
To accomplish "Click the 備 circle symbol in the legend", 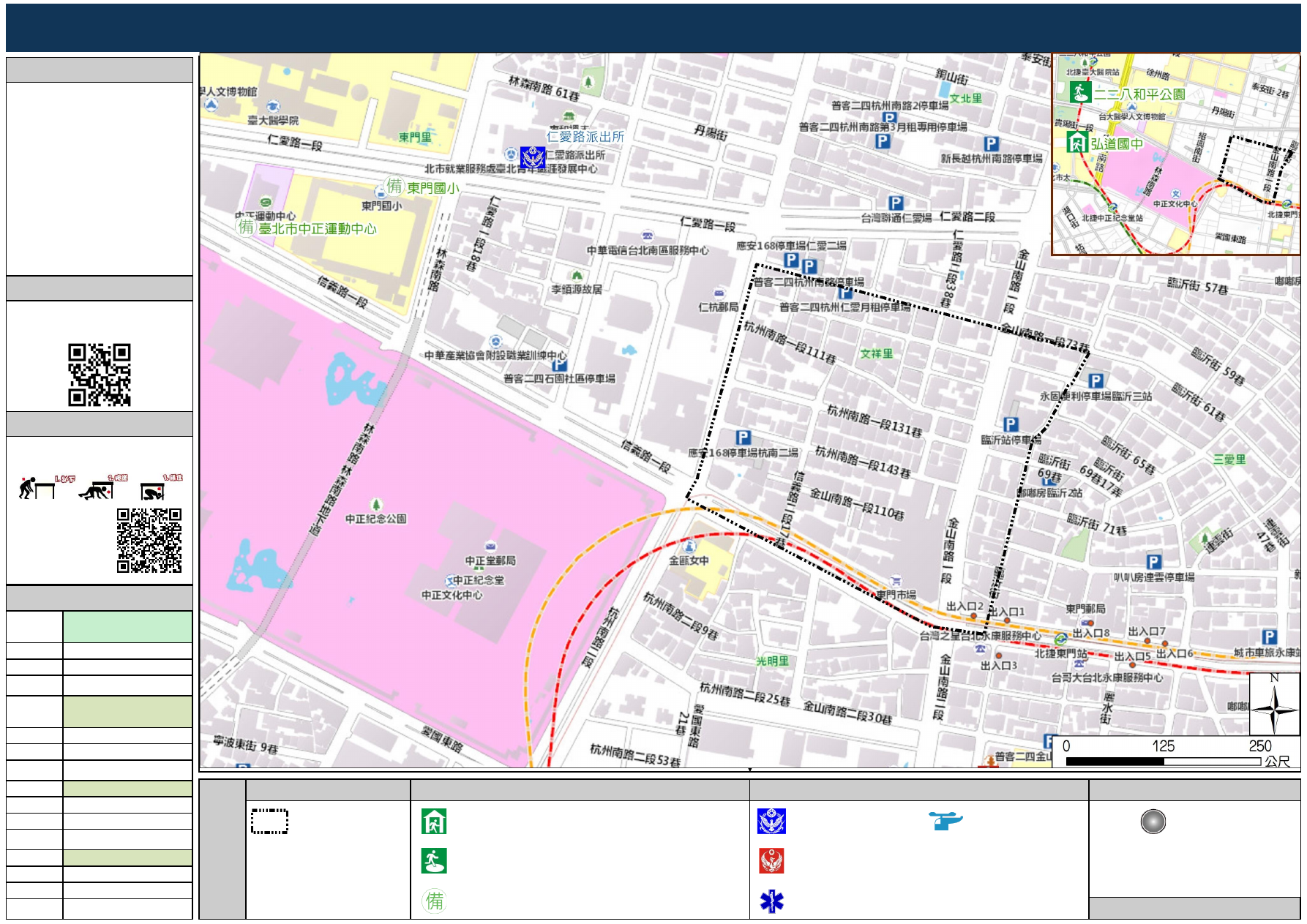I will coord(434,901).
